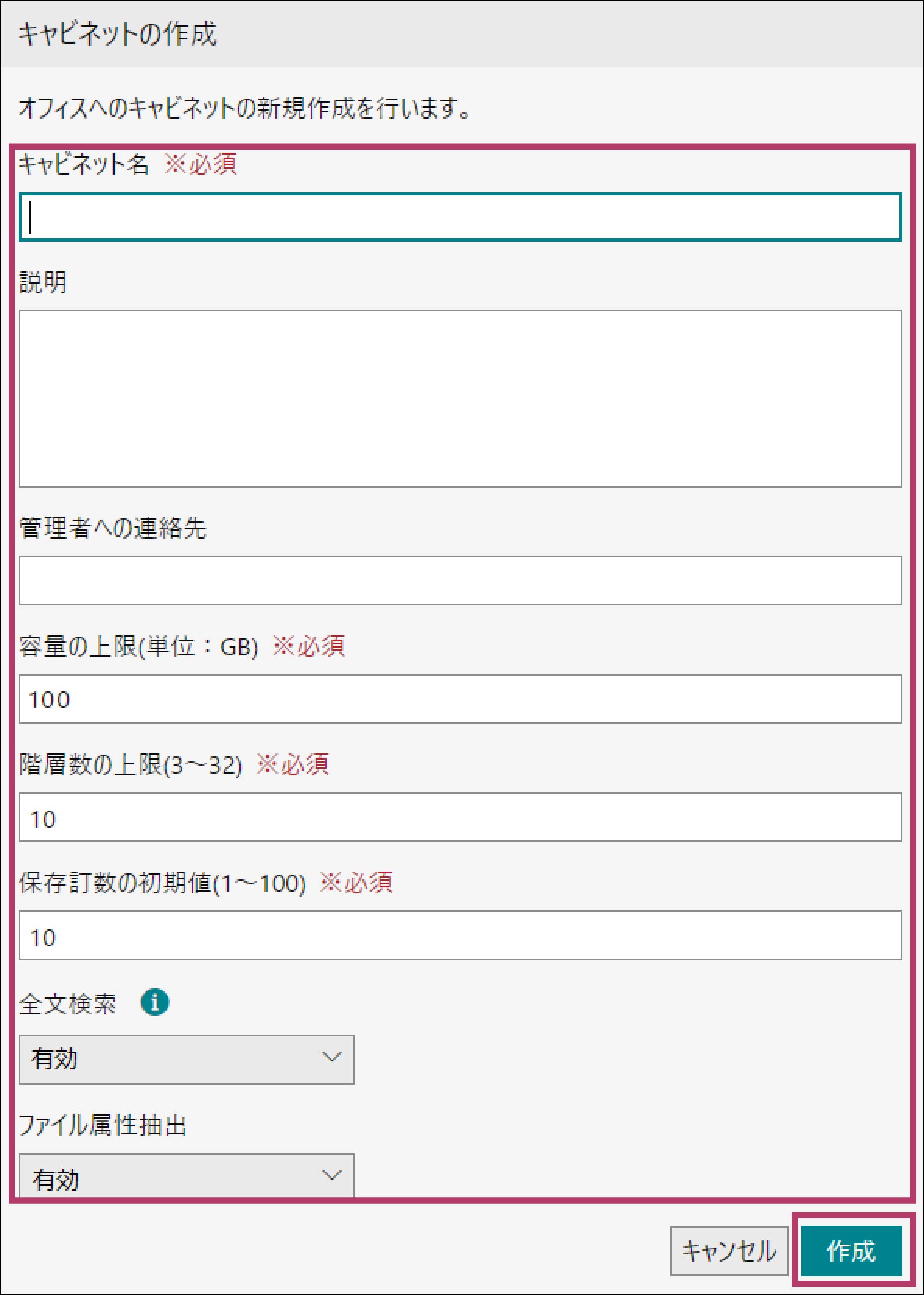Click the 説明 label
Image resolution: width=924 pixels, height=1295 pixels.
(x=43, y=282)
